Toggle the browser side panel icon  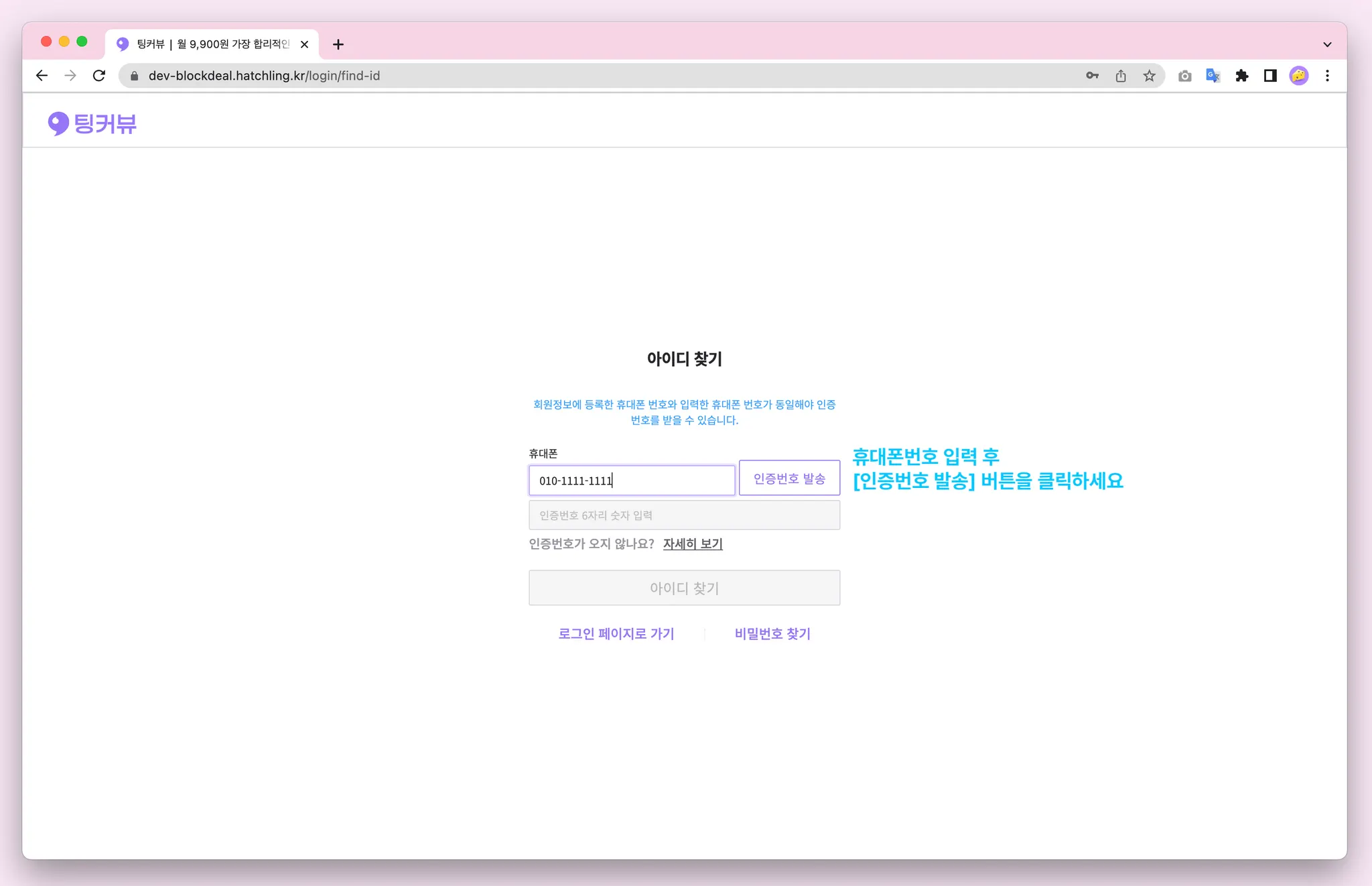click(x=1270, y=76)
